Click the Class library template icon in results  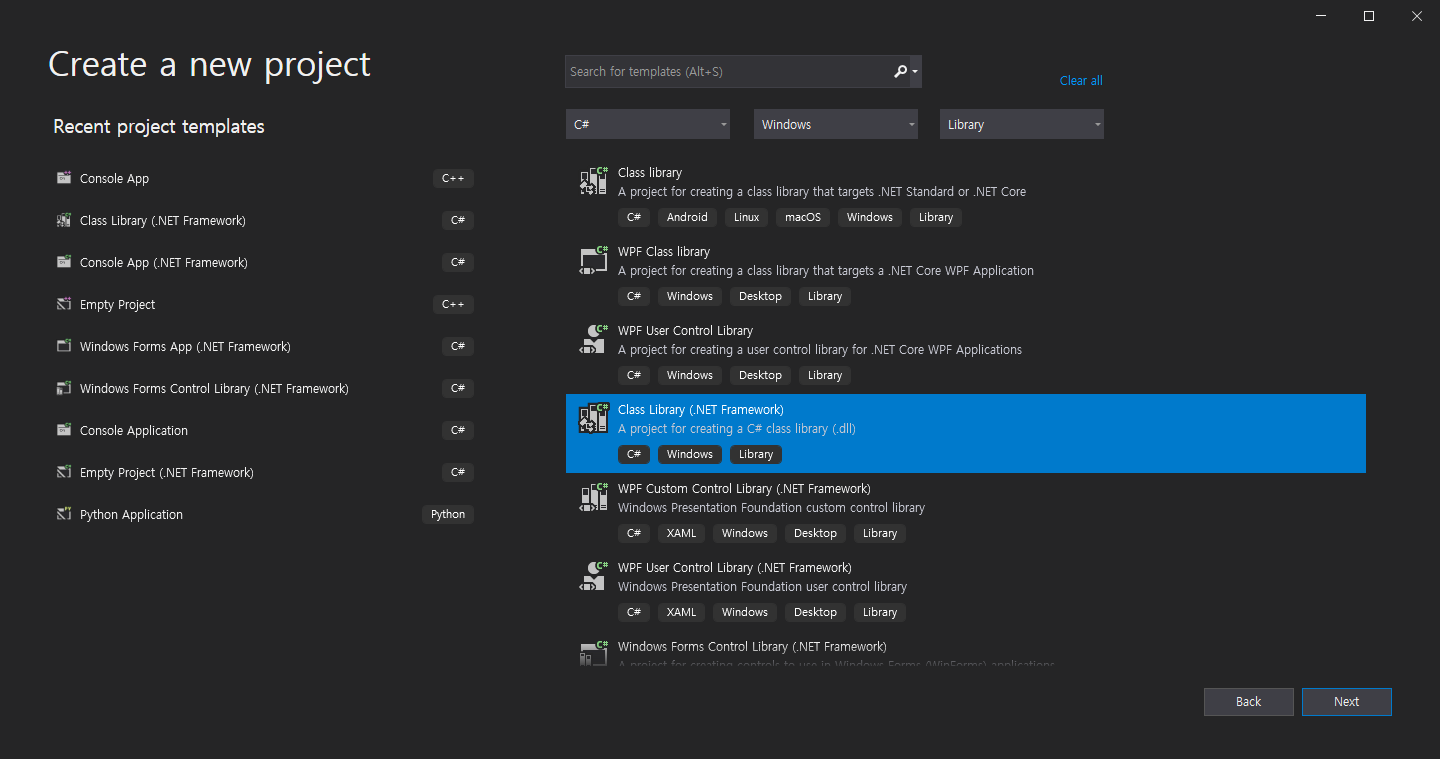[x=594, y=181]
